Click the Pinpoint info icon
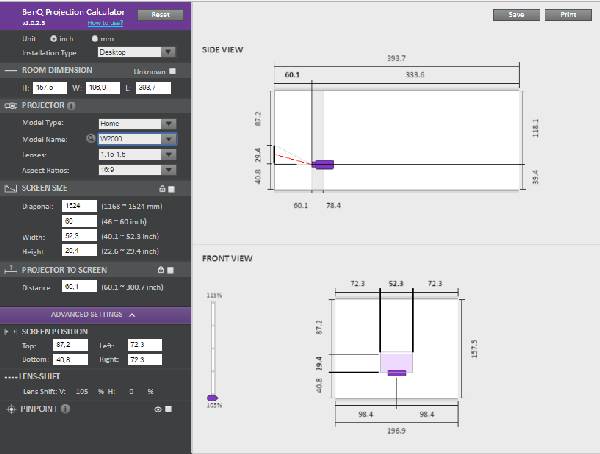 pos(65,409)
